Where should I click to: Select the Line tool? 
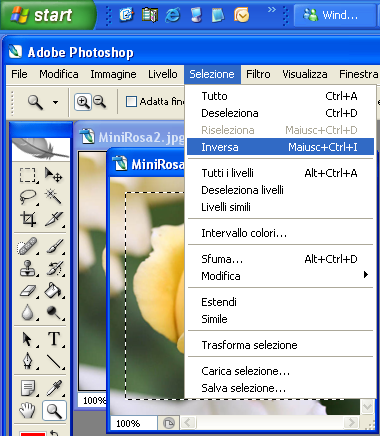pos(53,361)
